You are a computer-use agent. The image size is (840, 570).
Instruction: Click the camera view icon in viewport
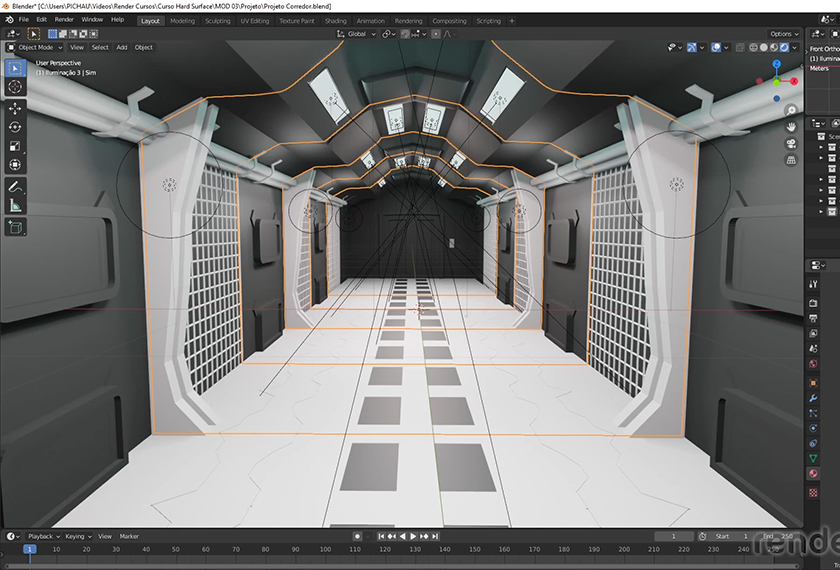(x=791, y=143)
